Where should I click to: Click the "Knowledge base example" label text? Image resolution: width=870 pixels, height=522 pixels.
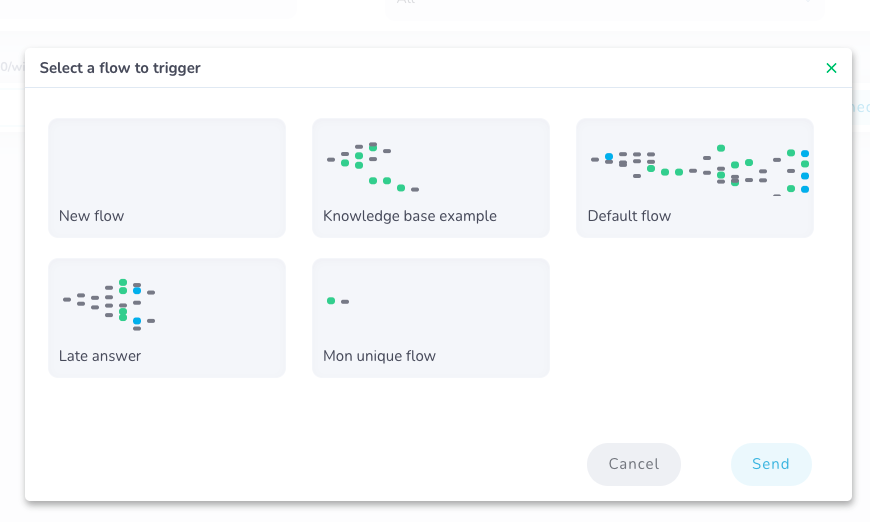coord(410,216)
